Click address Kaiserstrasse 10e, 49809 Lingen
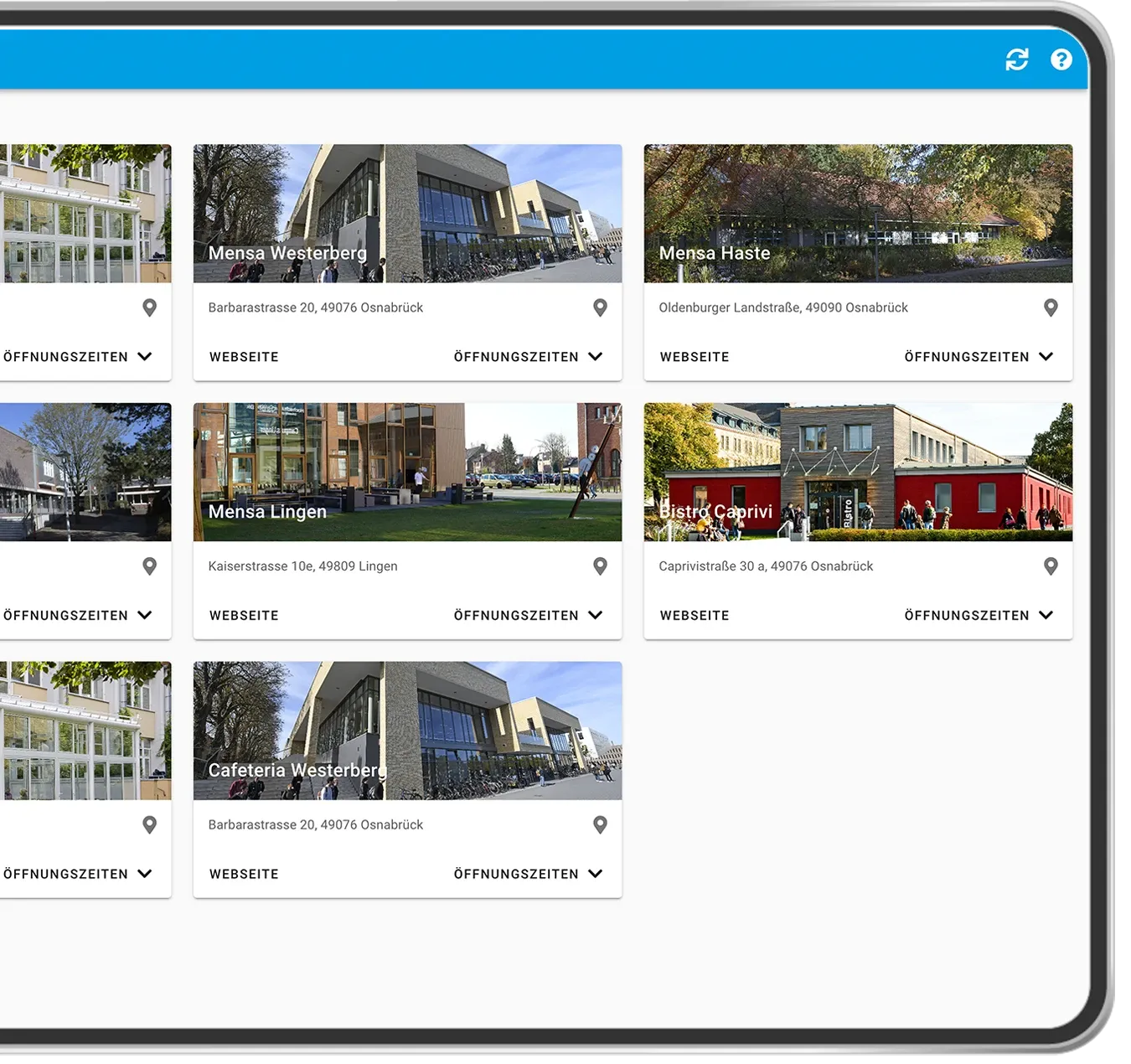Viewport: 1131px width, 1064px height. pos(302,566)
